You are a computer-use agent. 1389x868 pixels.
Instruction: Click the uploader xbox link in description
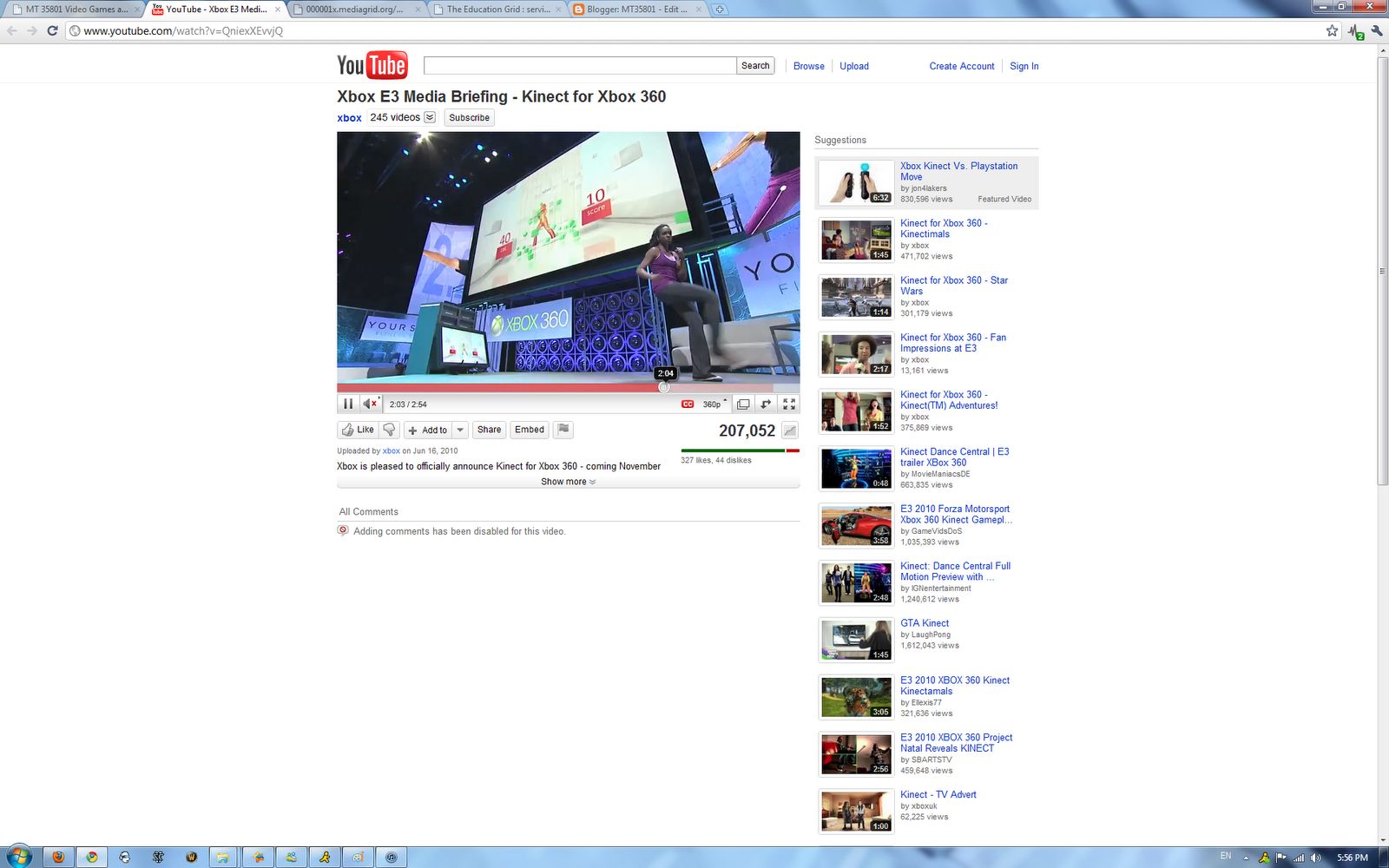coord(392,451)
